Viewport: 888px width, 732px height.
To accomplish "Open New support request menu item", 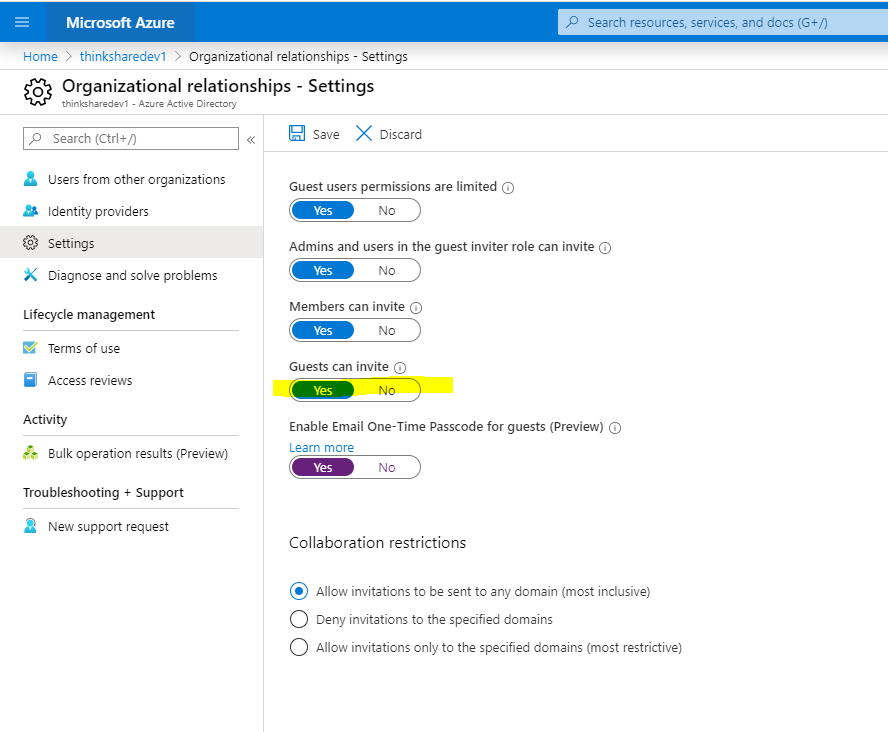I will click(108, 527).
